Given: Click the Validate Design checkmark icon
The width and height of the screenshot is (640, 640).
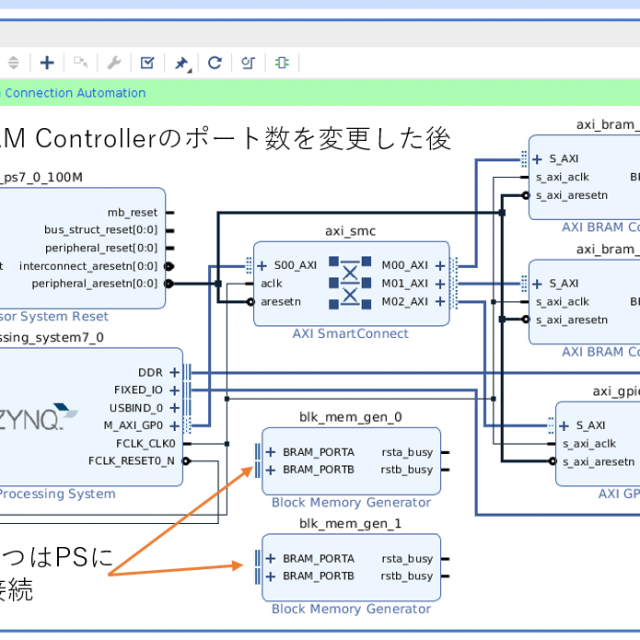Looking at the screenshot, I should (147, 63).
